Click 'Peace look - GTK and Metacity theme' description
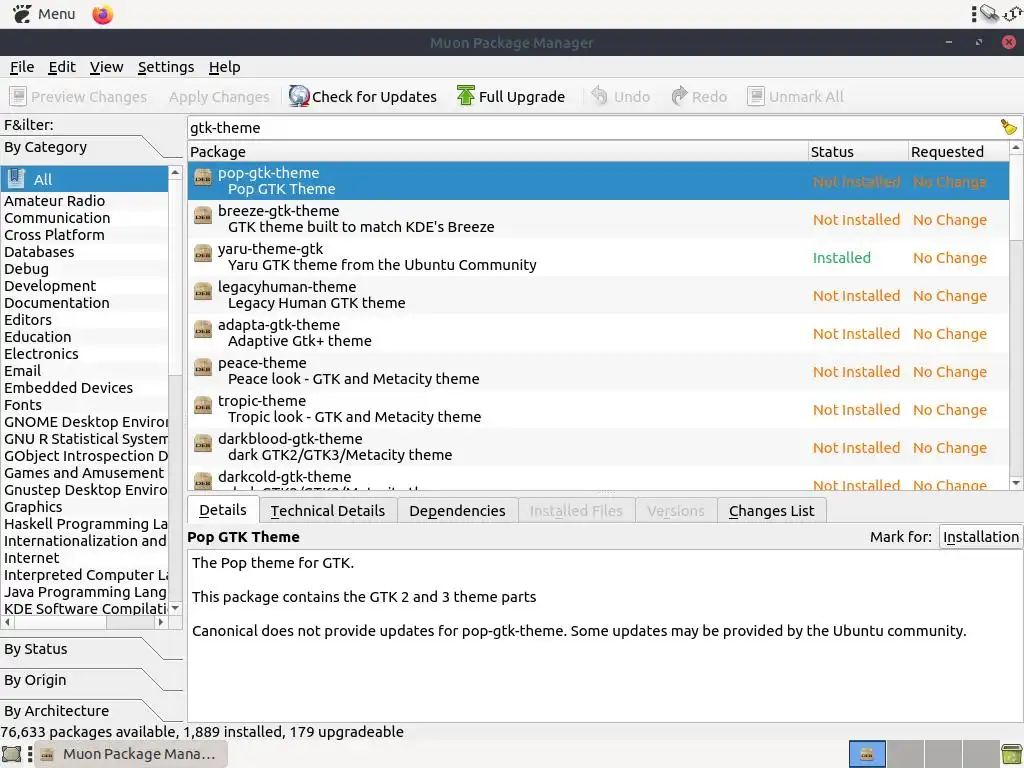1024x768 pixels. coord(353,379)
